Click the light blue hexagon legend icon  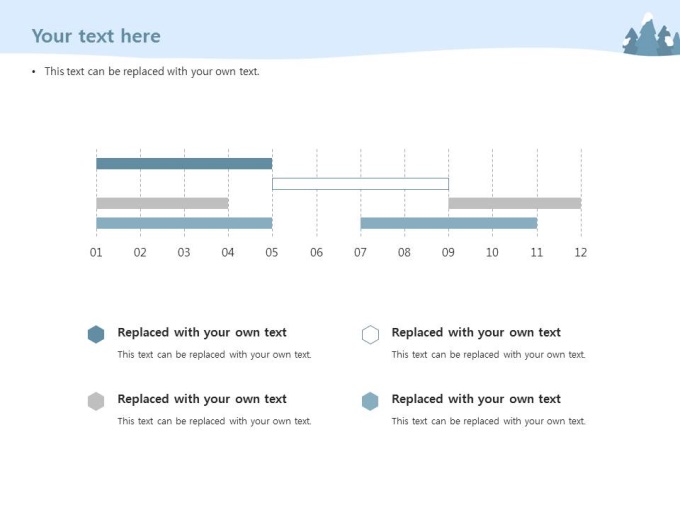click(x=370, y=401)
